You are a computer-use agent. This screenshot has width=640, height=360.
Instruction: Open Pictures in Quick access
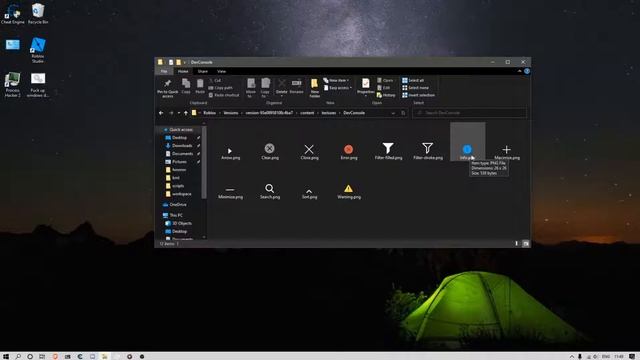(179, 162)
